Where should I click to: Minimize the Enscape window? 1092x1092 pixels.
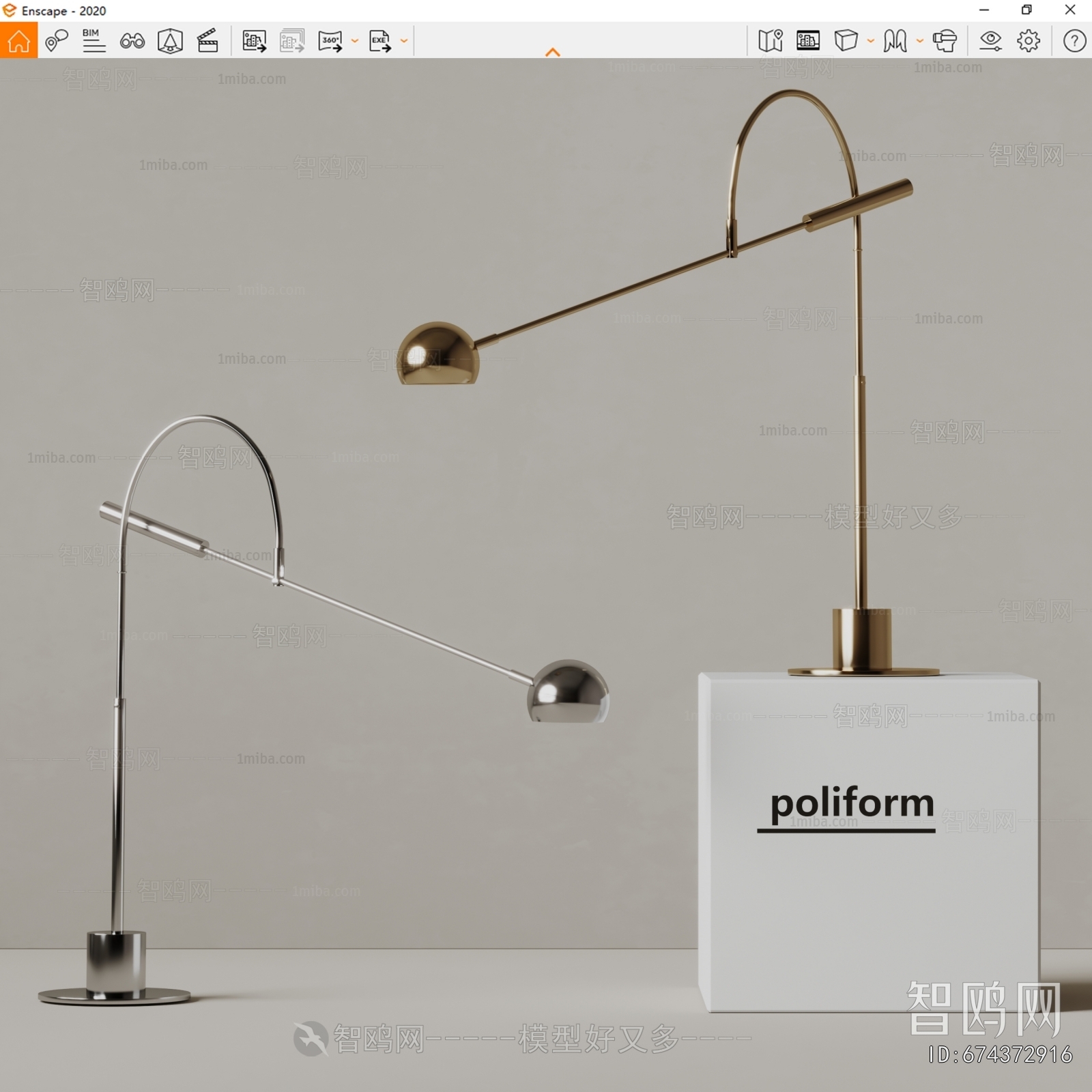click(983, 10)
